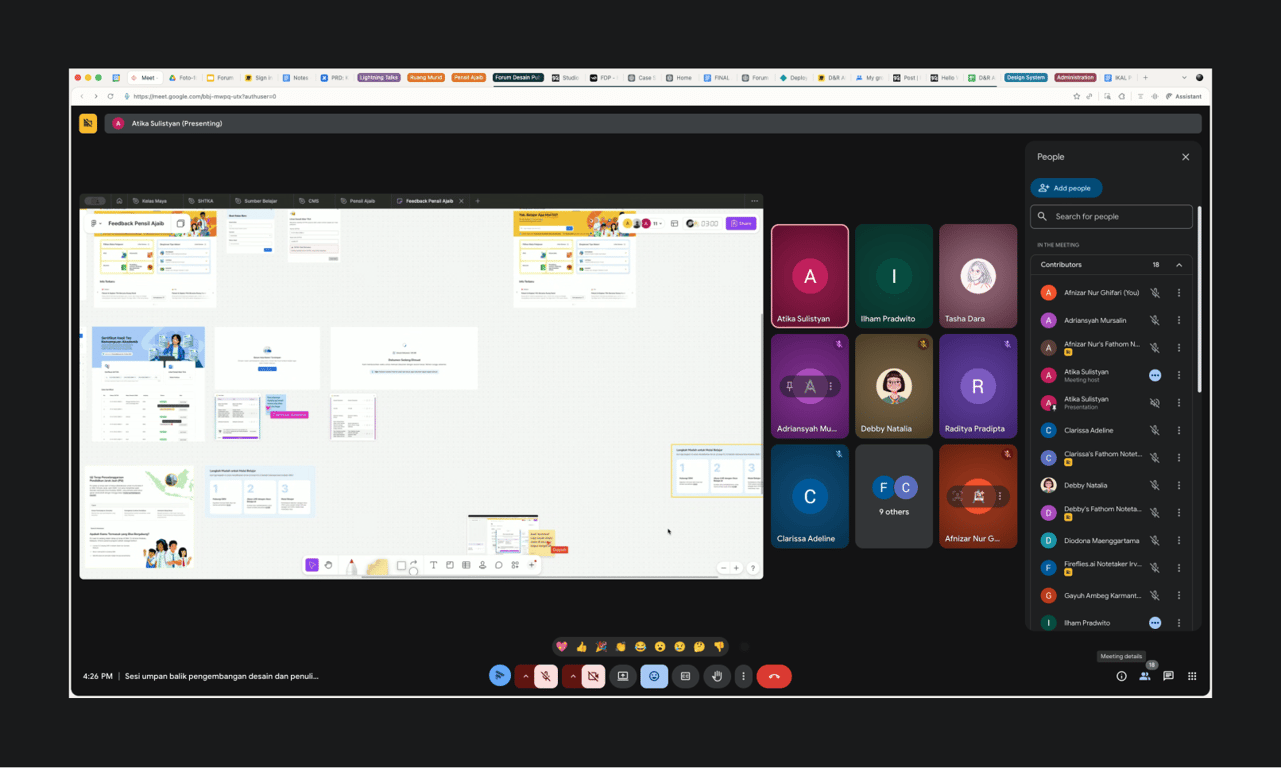Turn on your camera

pos(593,676)
